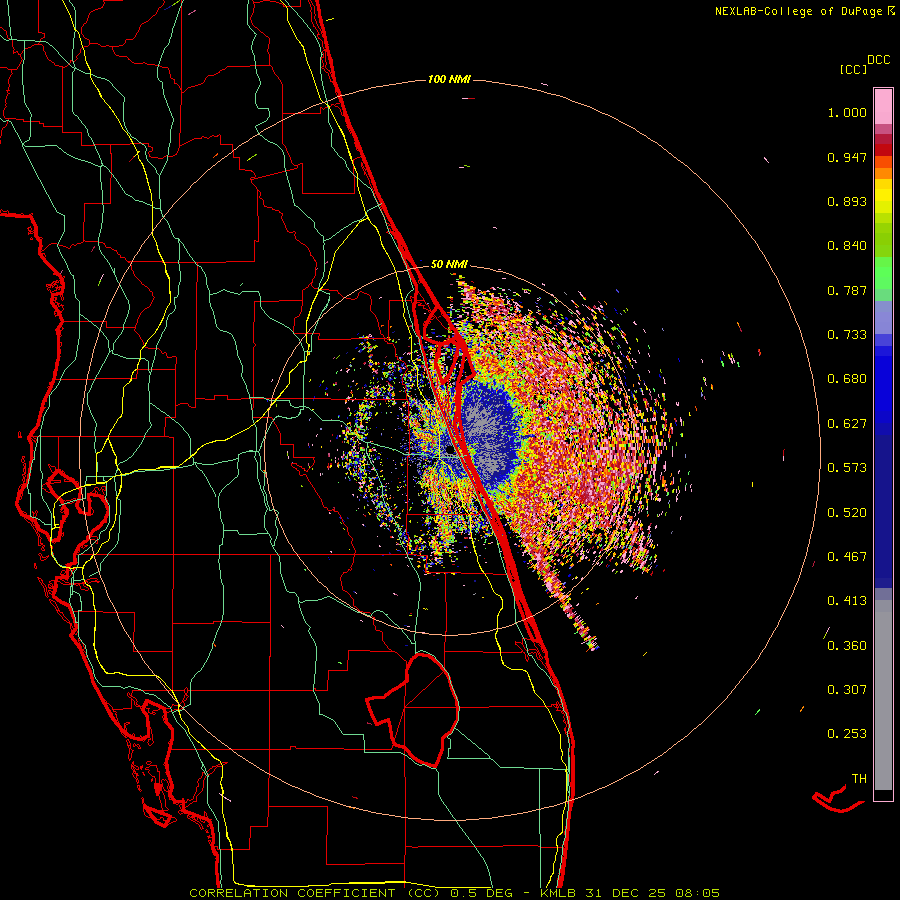
Task: Click the 100 NMI range ring label
Action: [x=449, y=79]
